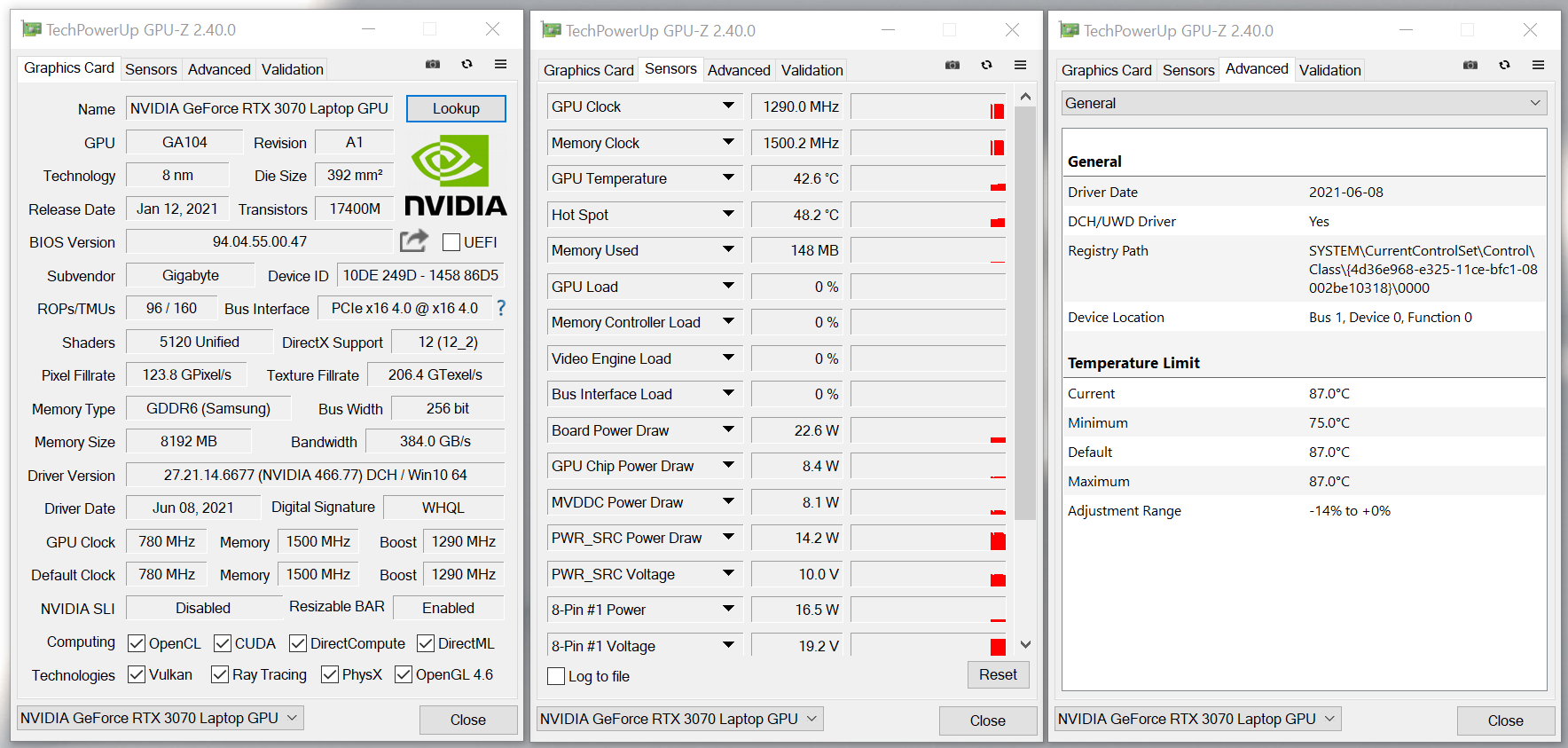Toggle the UEFI checkbox
The height and width of the screenshot is (748, 1568).
pyautogui.click(x=451, y=242)
